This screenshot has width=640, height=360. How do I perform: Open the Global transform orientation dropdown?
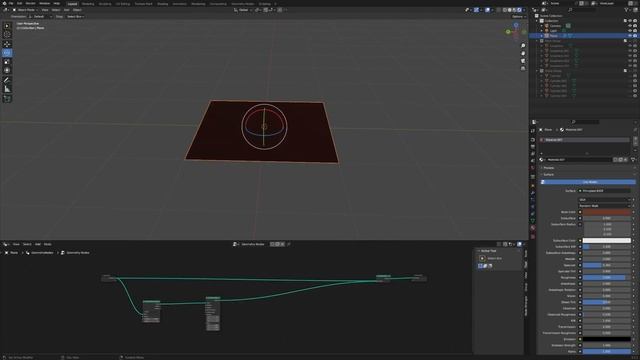pos(243,10)
